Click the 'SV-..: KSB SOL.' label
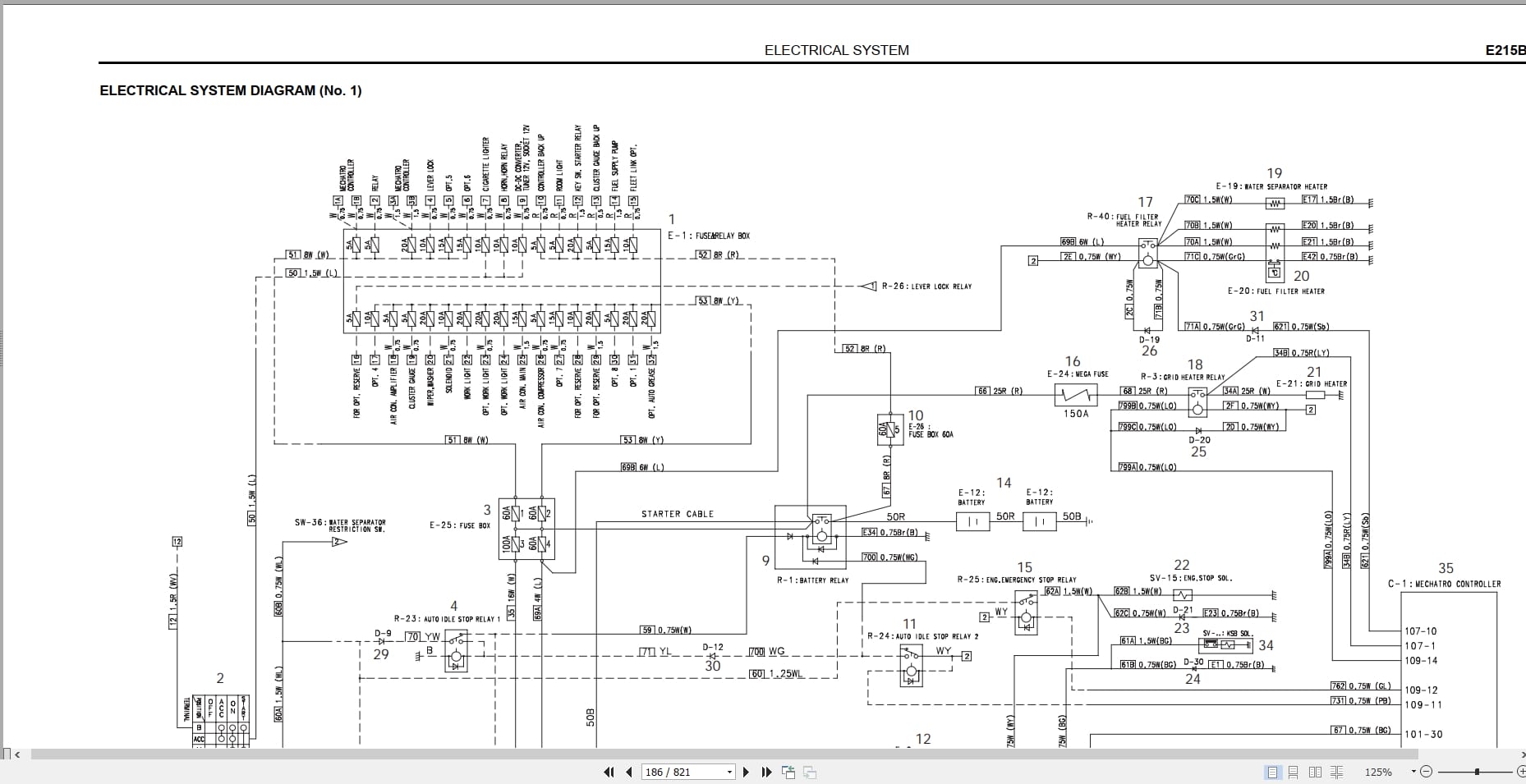Viewport: 1526px width, 784px height. (x=1228, y=633)
